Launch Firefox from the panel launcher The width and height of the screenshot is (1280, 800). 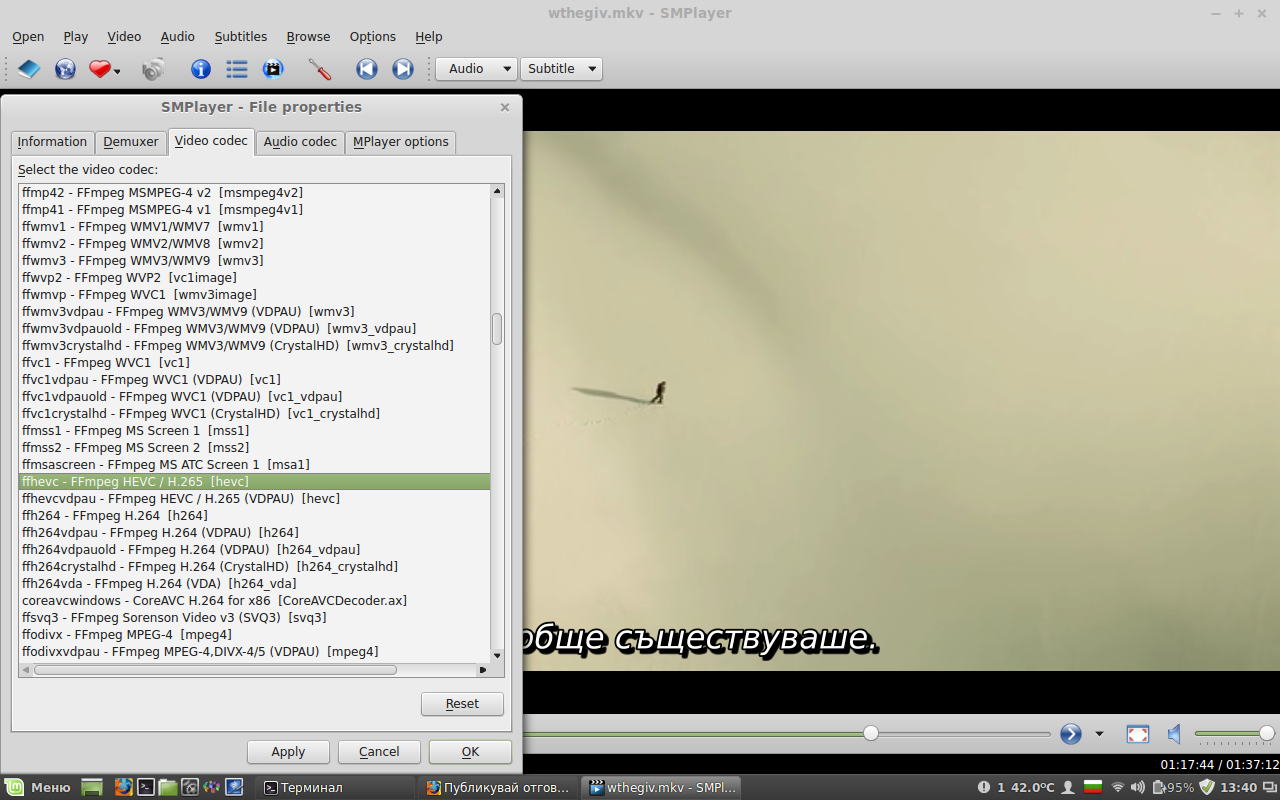[124, 787]
